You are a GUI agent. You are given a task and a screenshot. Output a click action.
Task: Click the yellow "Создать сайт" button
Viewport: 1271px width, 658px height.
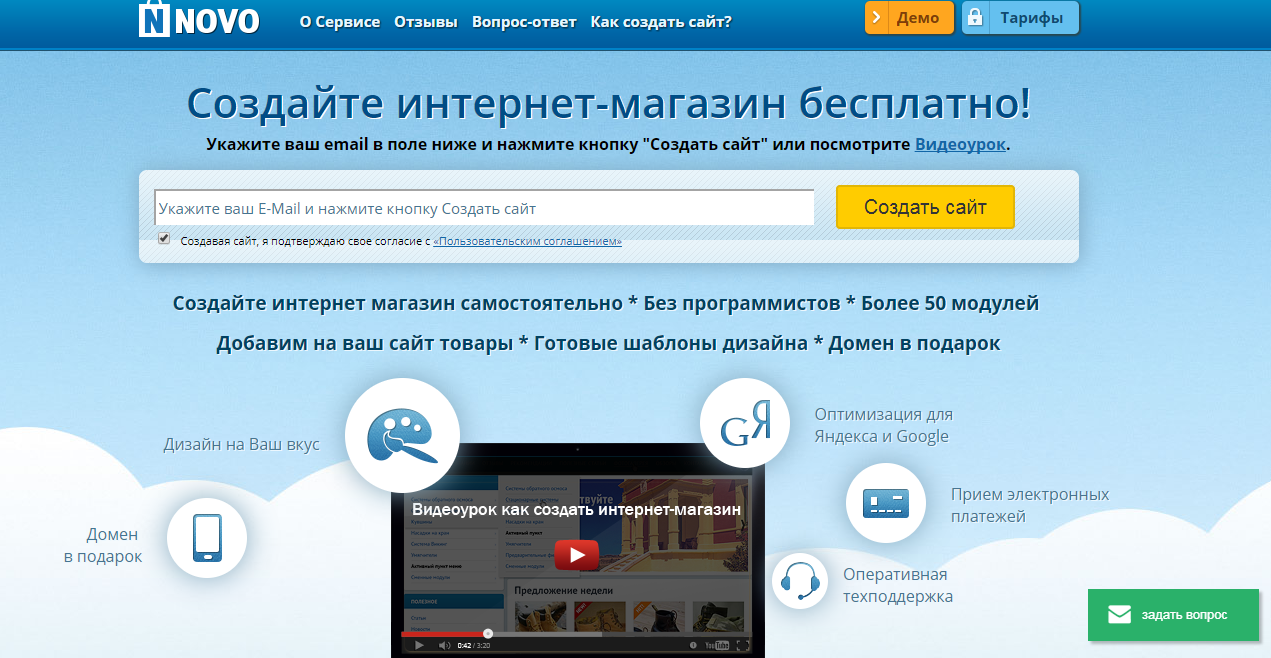[925, 207]
